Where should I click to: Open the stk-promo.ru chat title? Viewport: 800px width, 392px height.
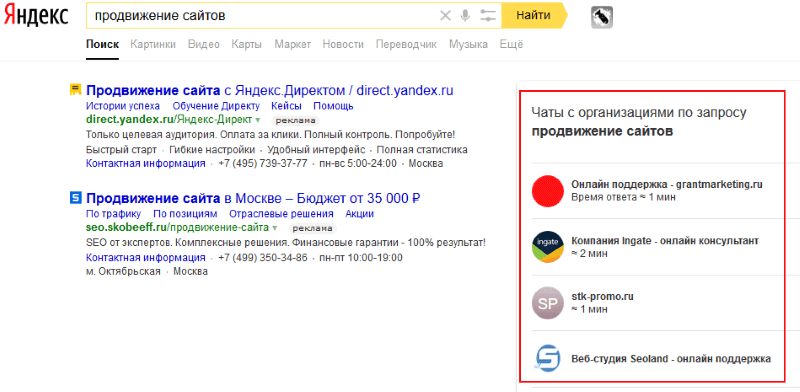603,297
